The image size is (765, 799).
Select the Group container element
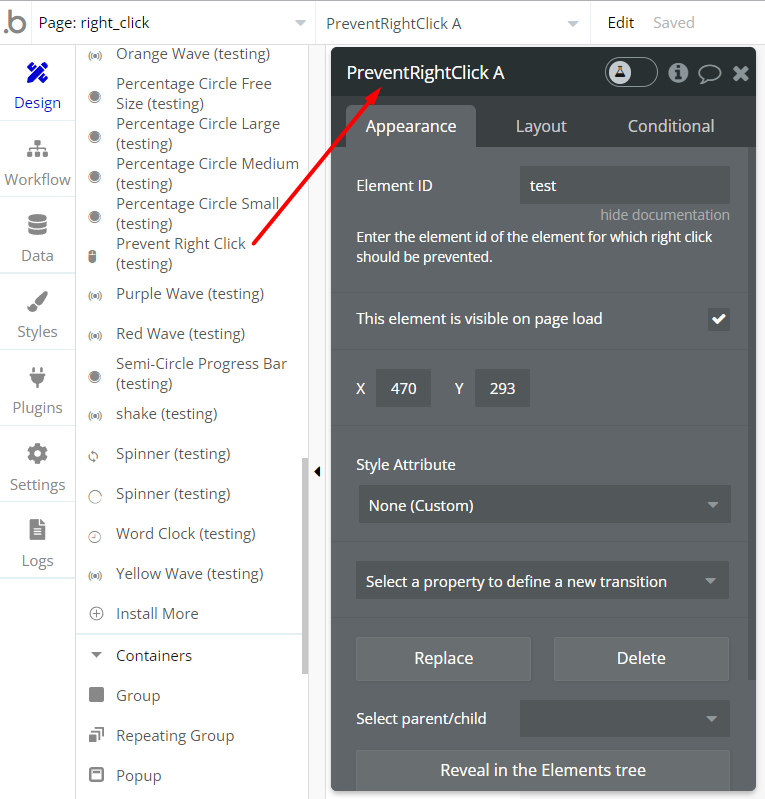138,696
